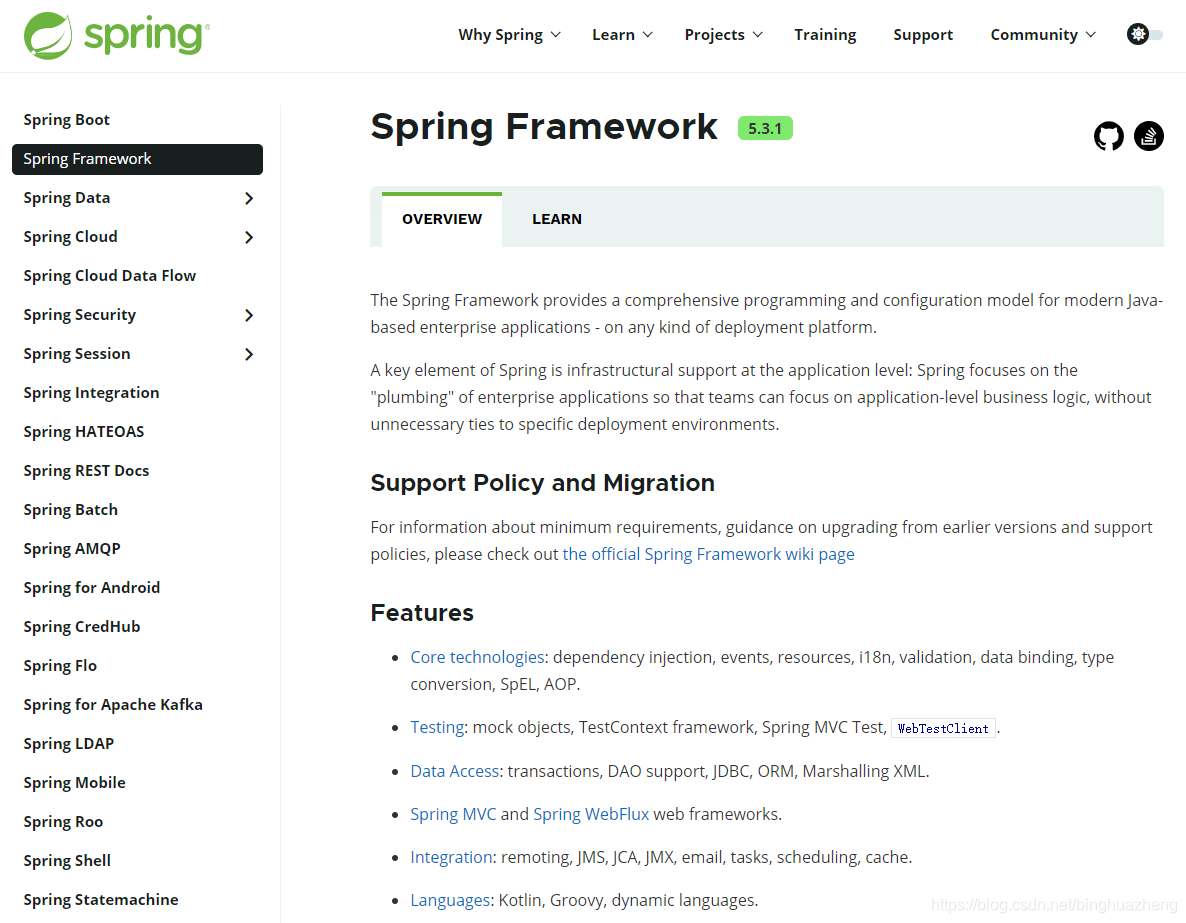This screenshot has width=1186, height=923.
Task: Open Spring for Android project
Action: [x=92, y=588]
